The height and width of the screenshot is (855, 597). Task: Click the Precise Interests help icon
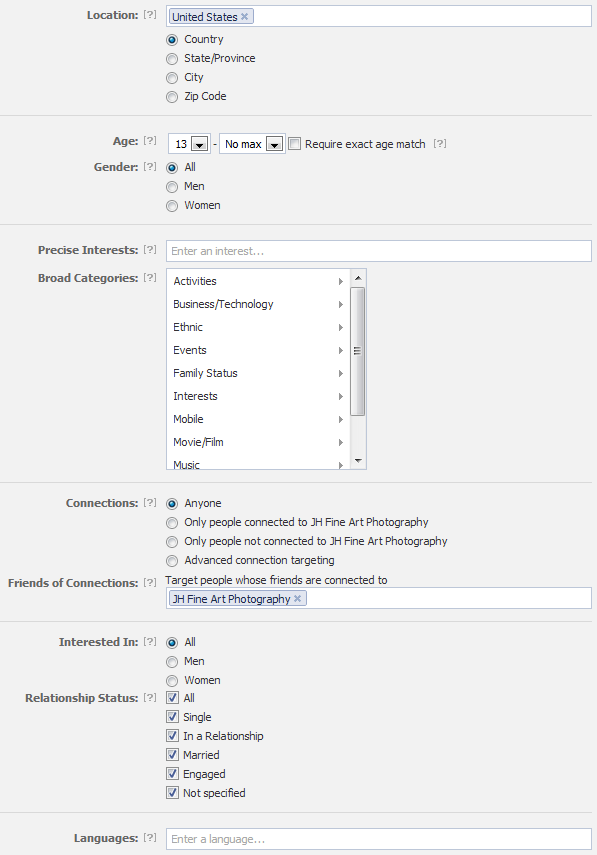coord(150,250)
